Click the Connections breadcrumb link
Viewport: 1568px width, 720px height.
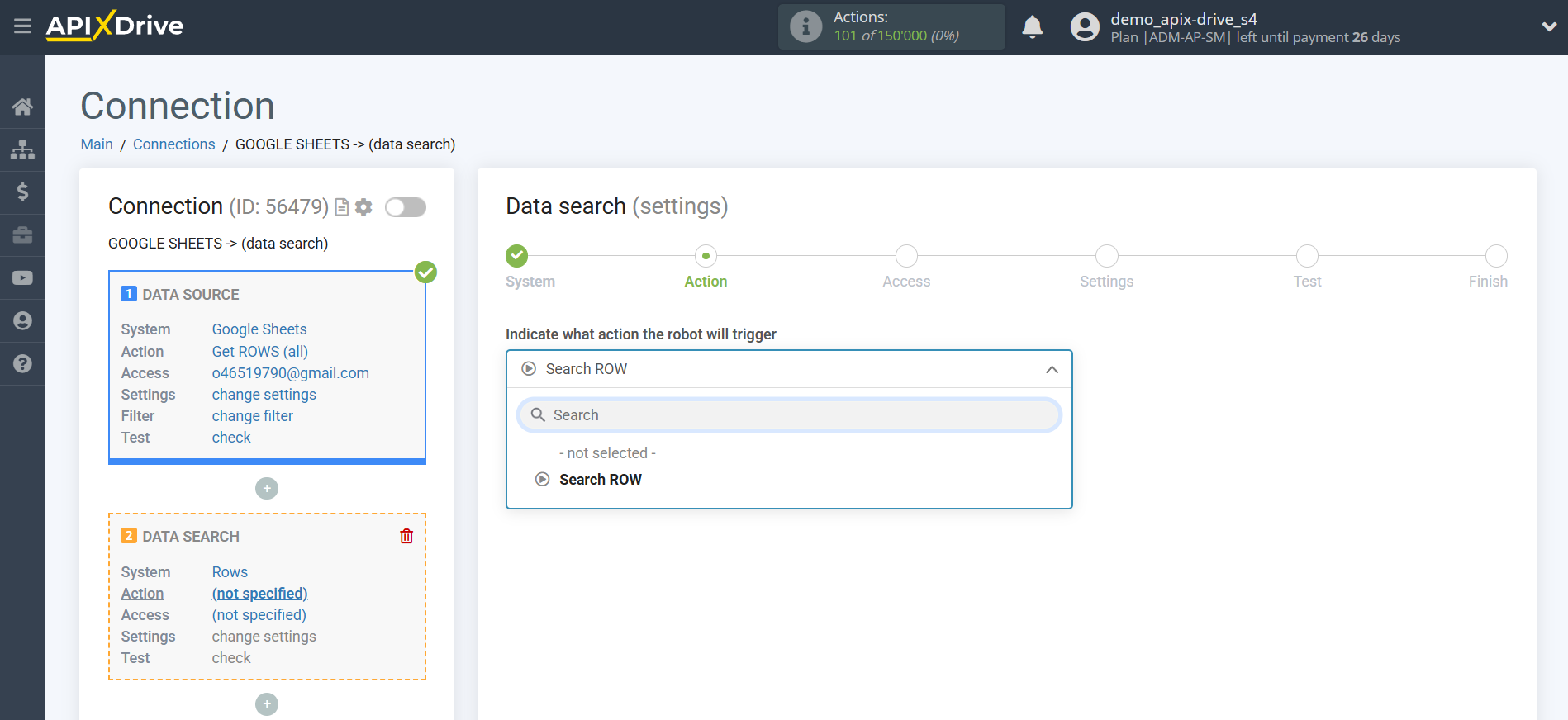[x=173, y=144]
